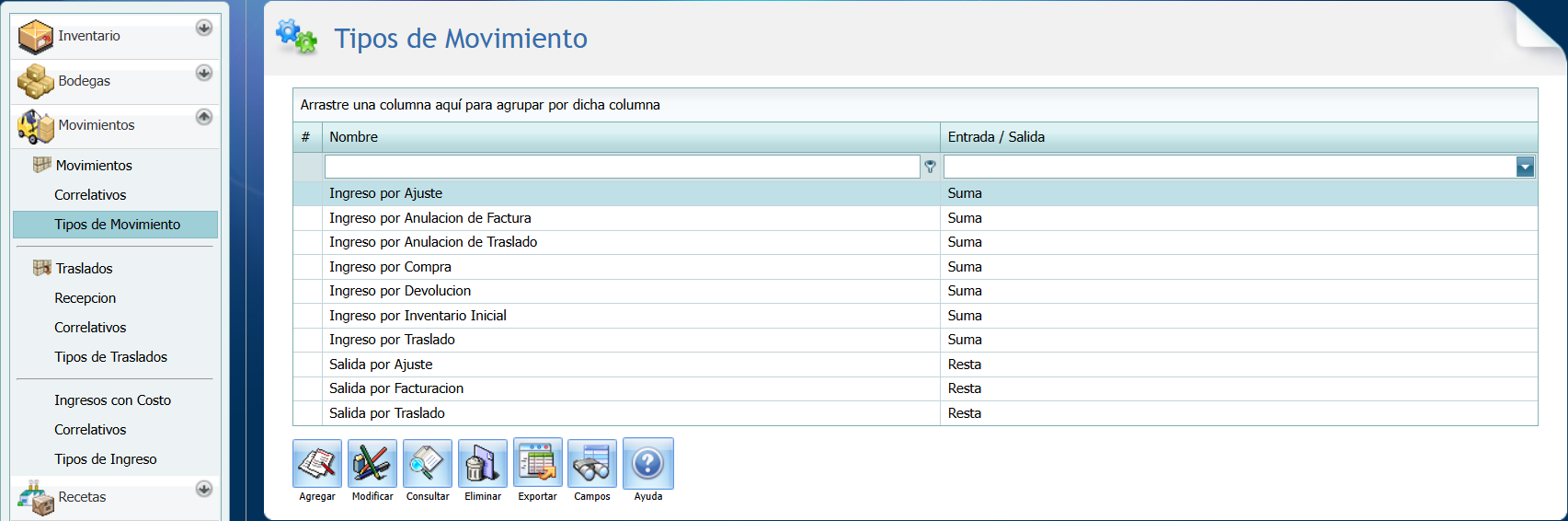Go to Recepcion under Traslados

click(85, 298)
